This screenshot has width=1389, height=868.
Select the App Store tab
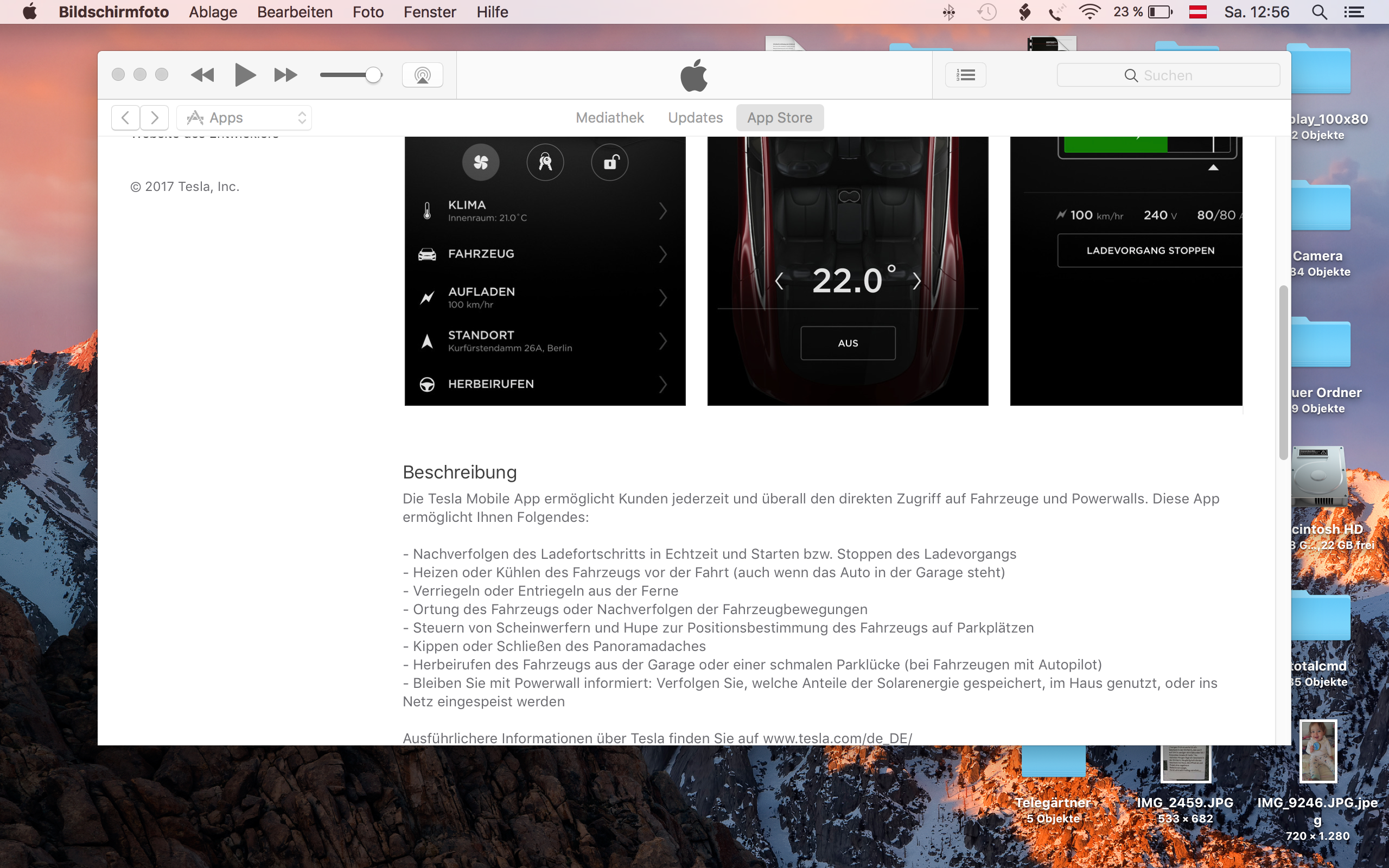780,118
